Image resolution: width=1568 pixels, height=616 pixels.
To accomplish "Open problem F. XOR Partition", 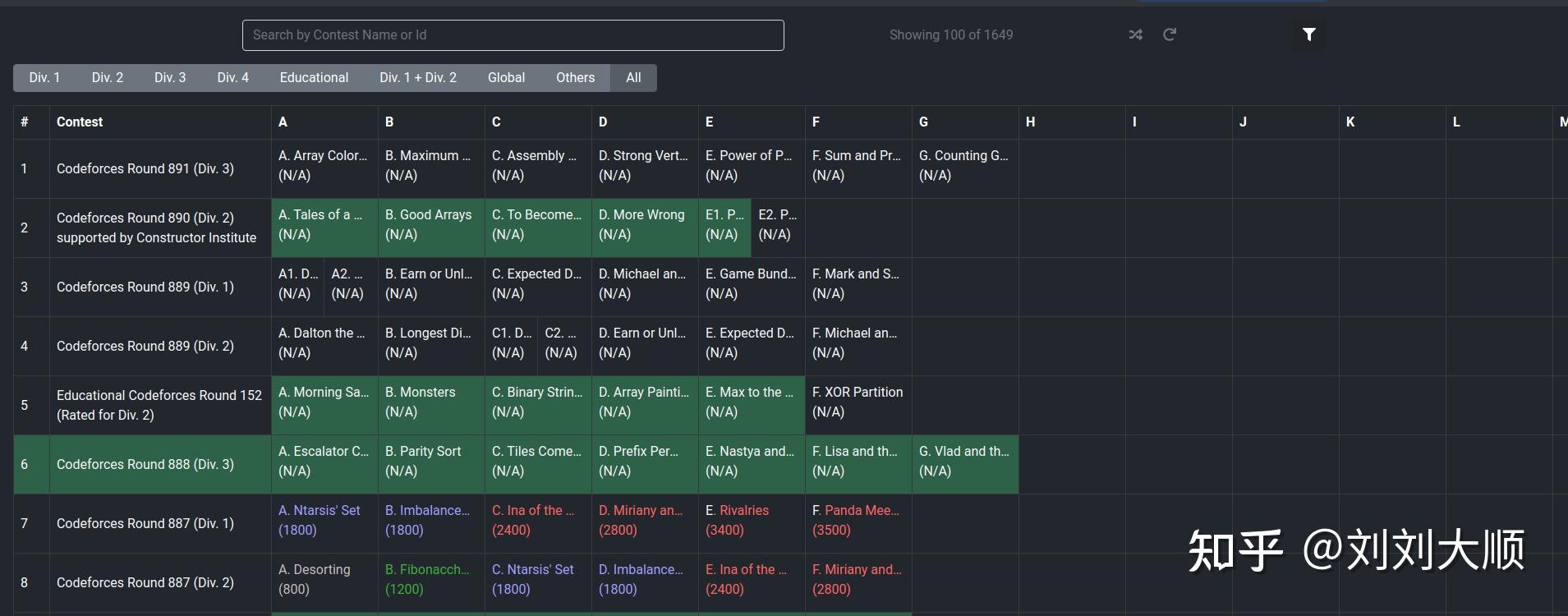I will point(858,392).
